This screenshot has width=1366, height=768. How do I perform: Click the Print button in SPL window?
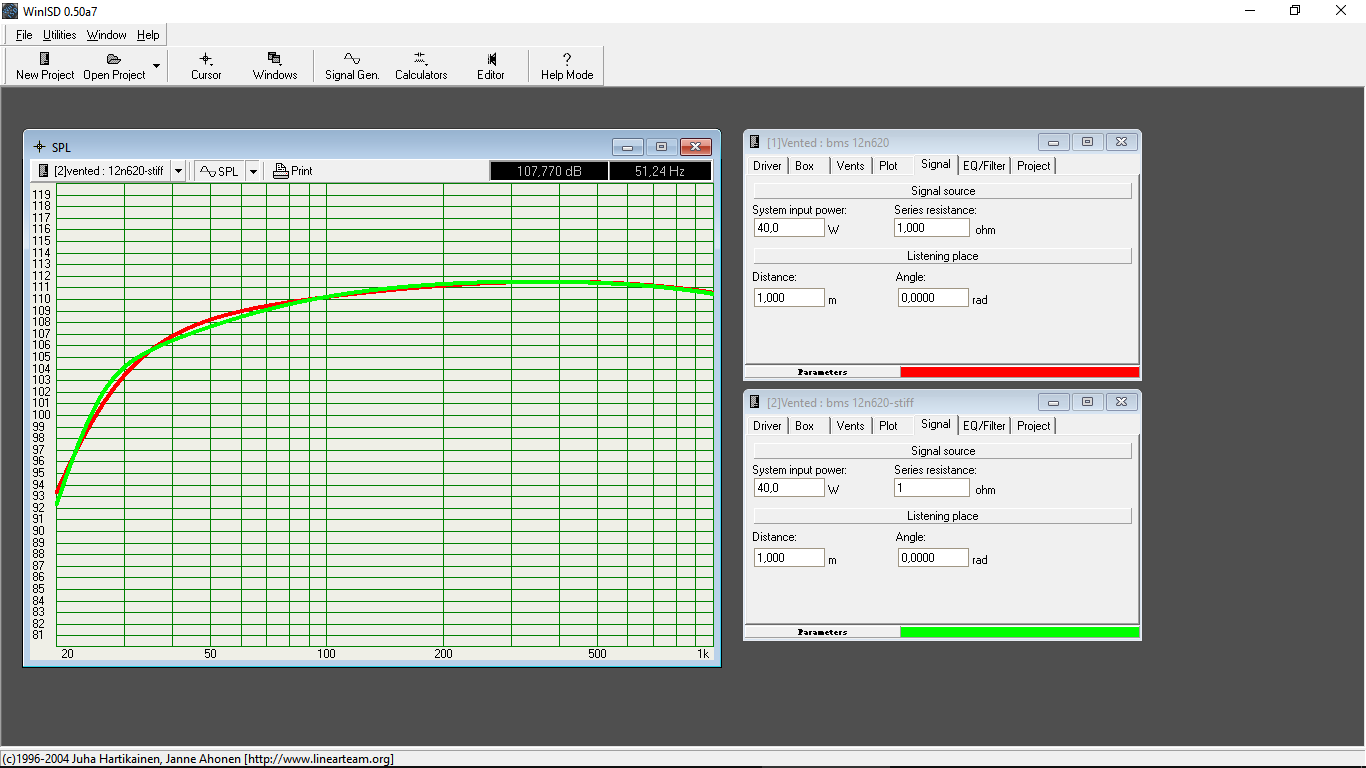point(293,171)
